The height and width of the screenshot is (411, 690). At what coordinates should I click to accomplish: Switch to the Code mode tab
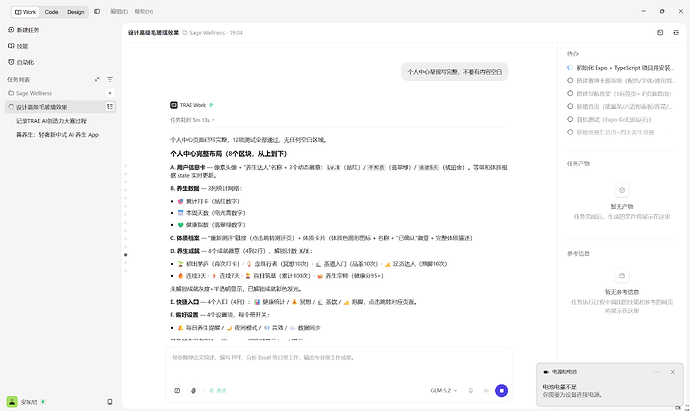[51, 12]
